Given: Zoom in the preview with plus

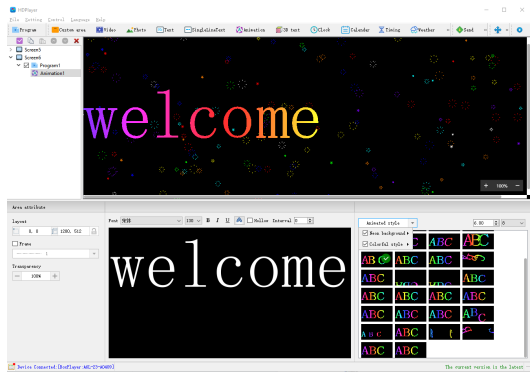Looking at the screenshot, I should coord(486,185).
